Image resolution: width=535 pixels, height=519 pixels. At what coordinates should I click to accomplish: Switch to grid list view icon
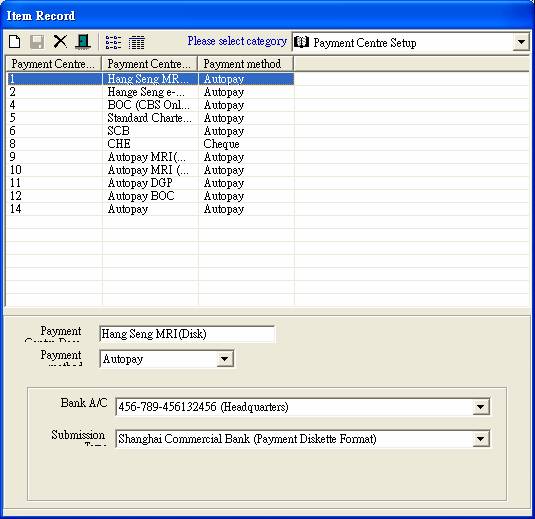tap(136, 43)
